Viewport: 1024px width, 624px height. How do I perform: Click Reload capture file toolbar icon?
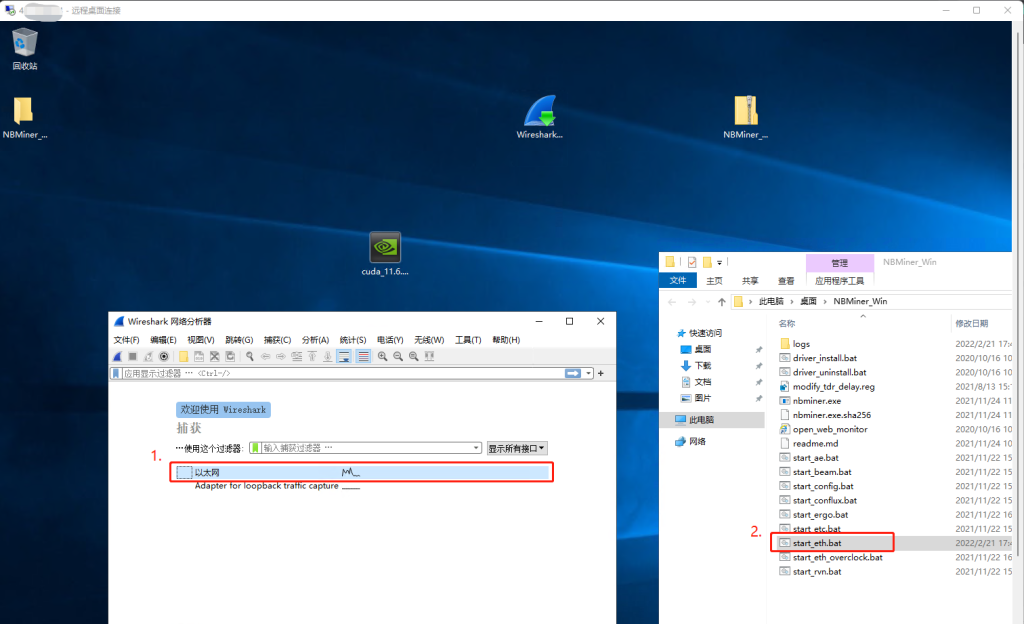pos(230,356)
